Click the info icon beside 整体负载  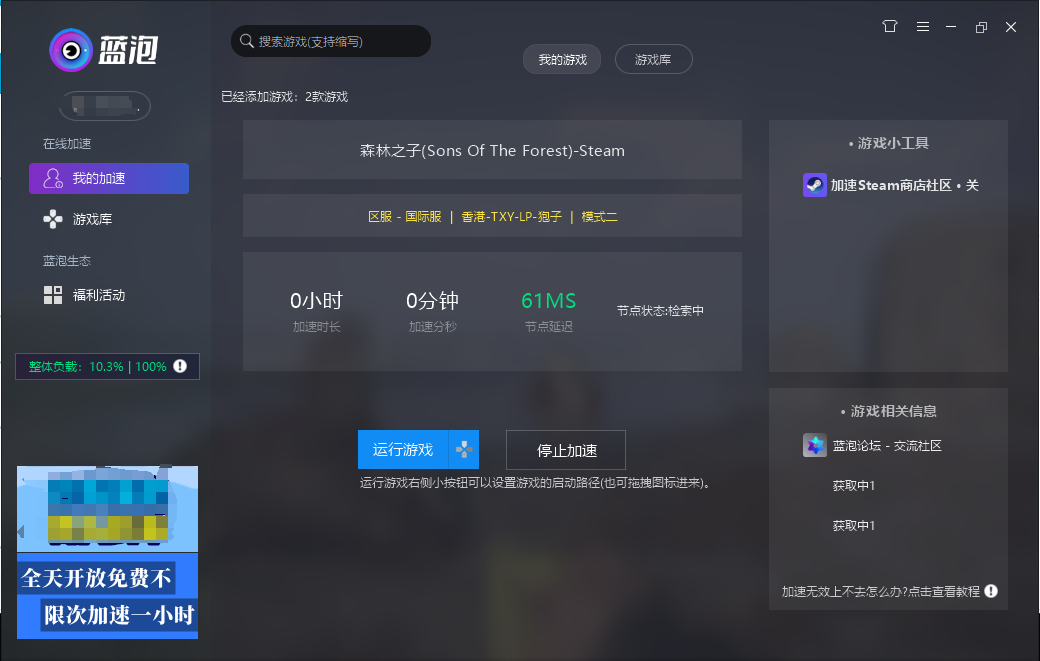(x=180, y=366)
